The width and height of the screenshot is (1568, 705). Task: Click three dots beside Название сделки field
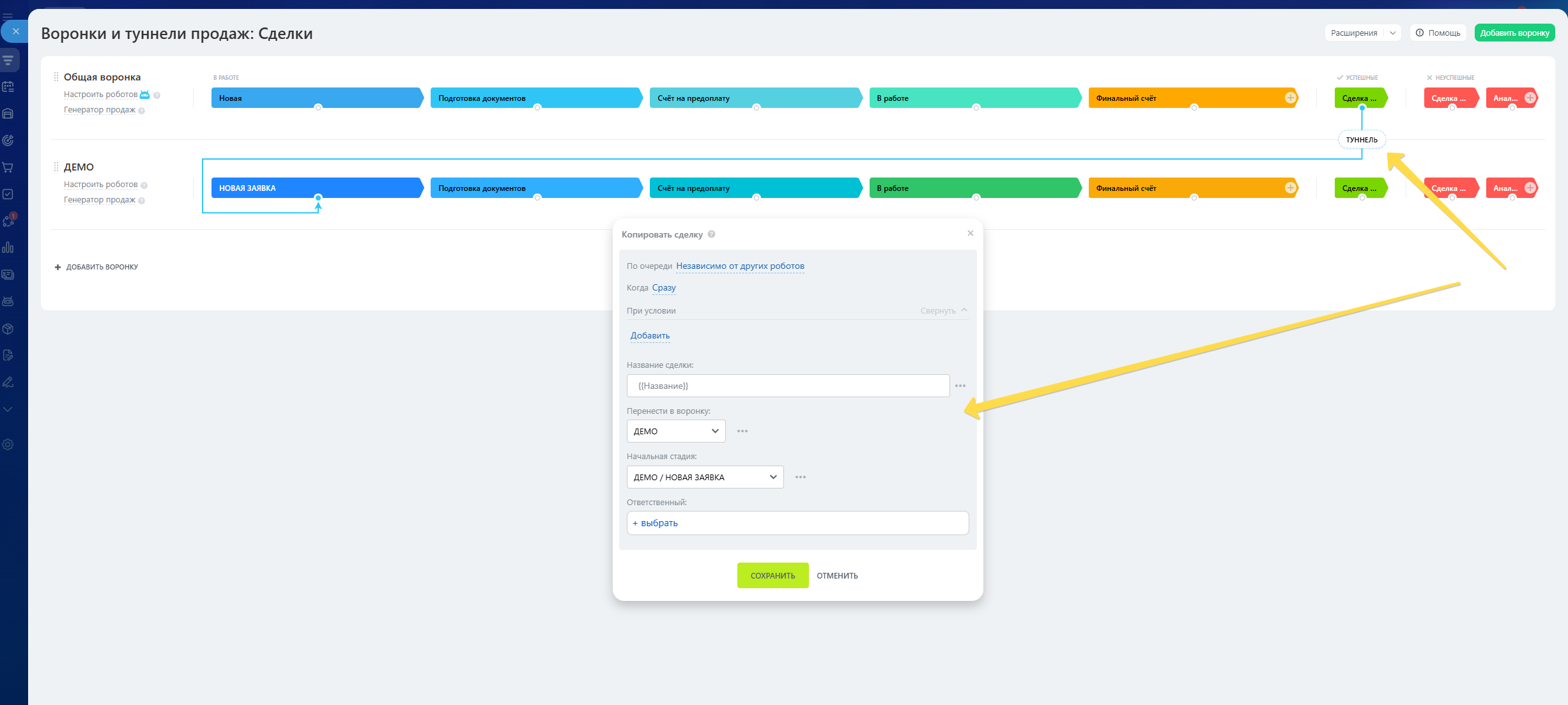point(960,386)
